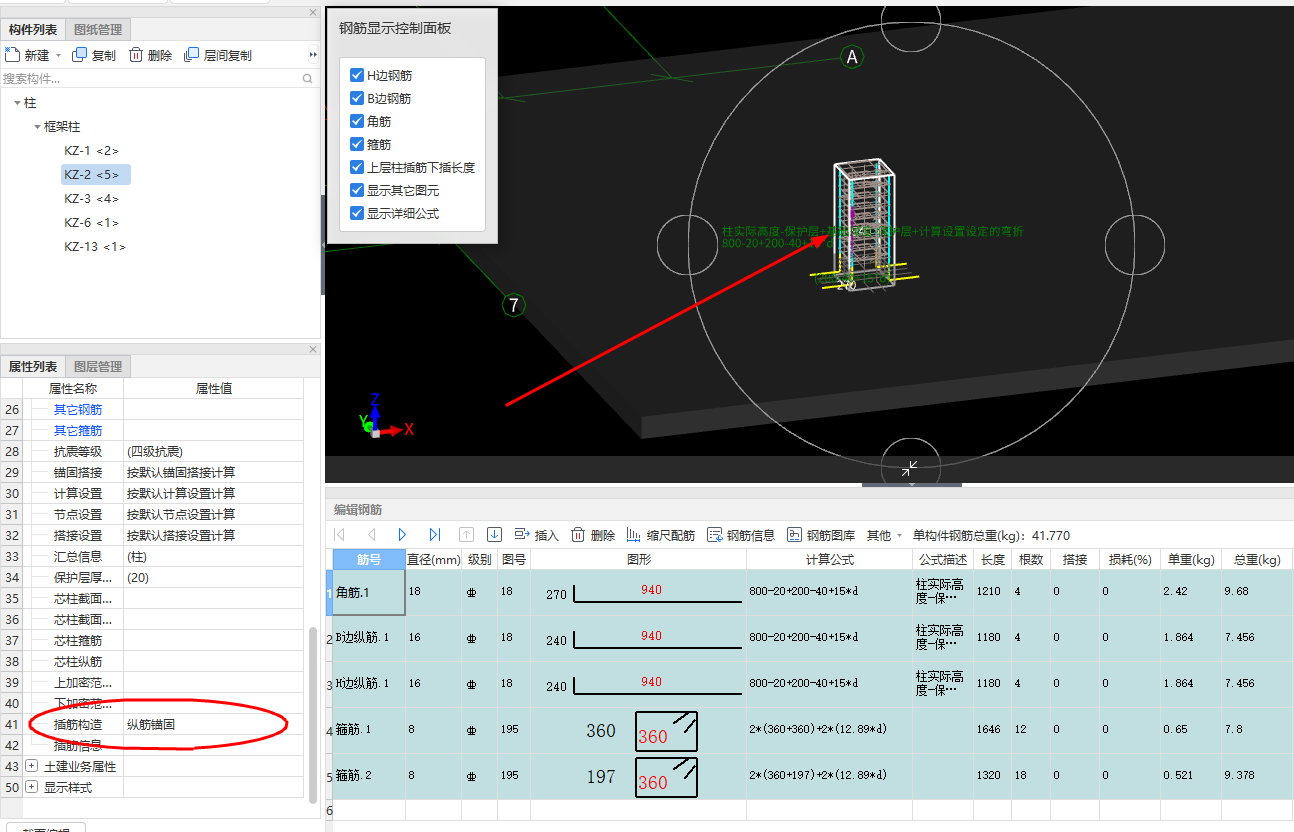Screen dimensions: 1294x832
Task: Open 钢筋图库 (Rebar library)
Action: pos(821,535)
